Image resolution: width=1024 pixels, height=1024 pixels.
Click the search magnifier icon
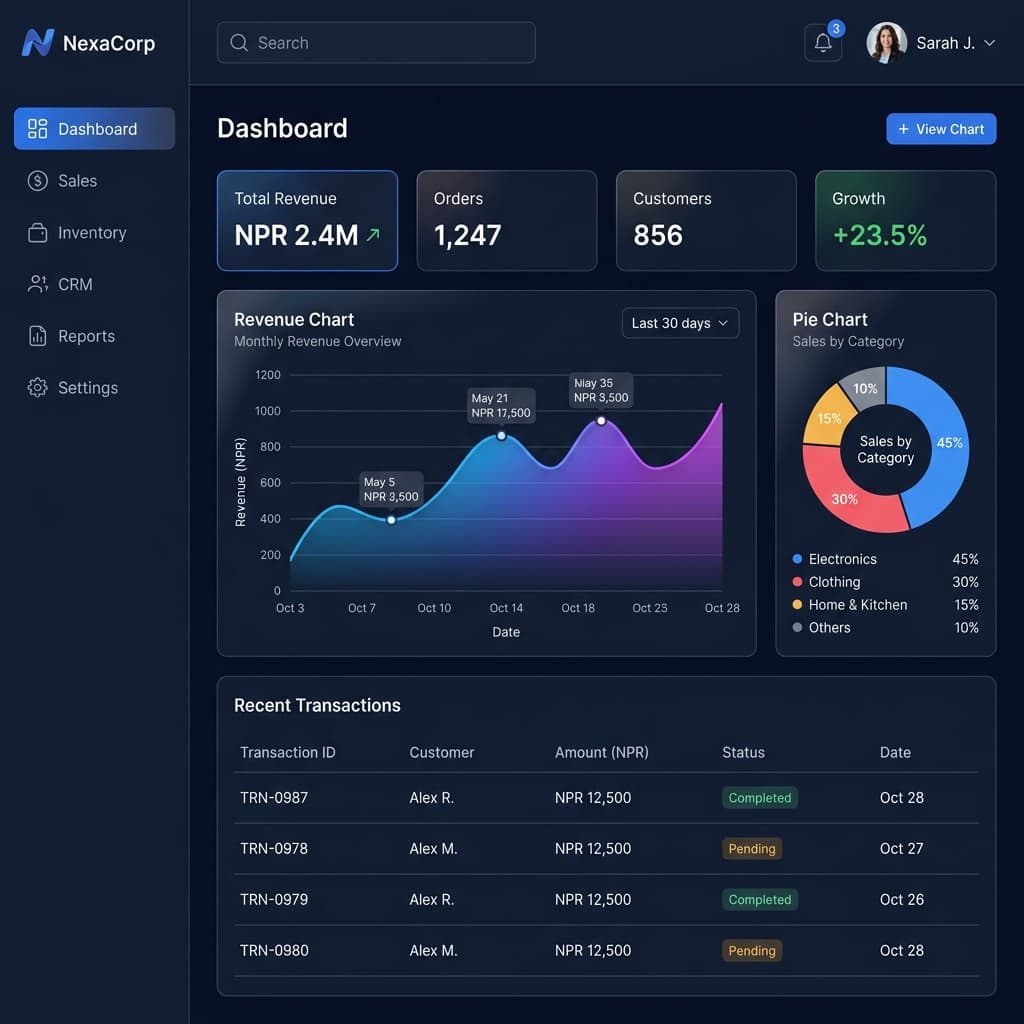[x=239, y=42]
